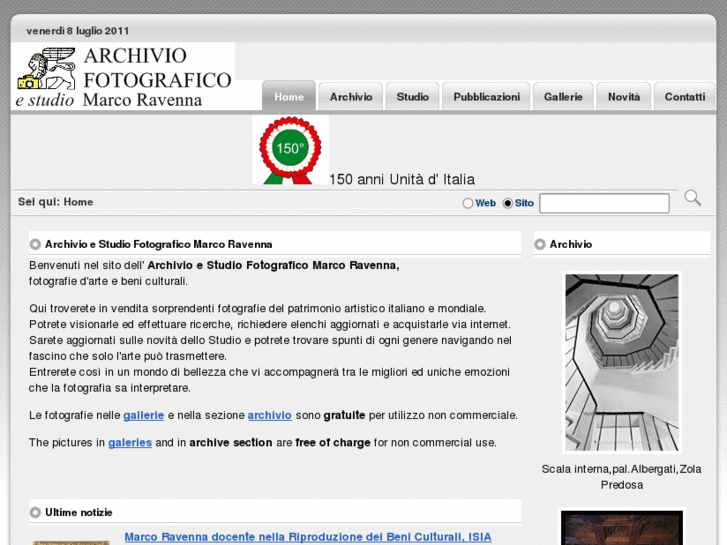Select the Web search radio button

coord(468,203)
